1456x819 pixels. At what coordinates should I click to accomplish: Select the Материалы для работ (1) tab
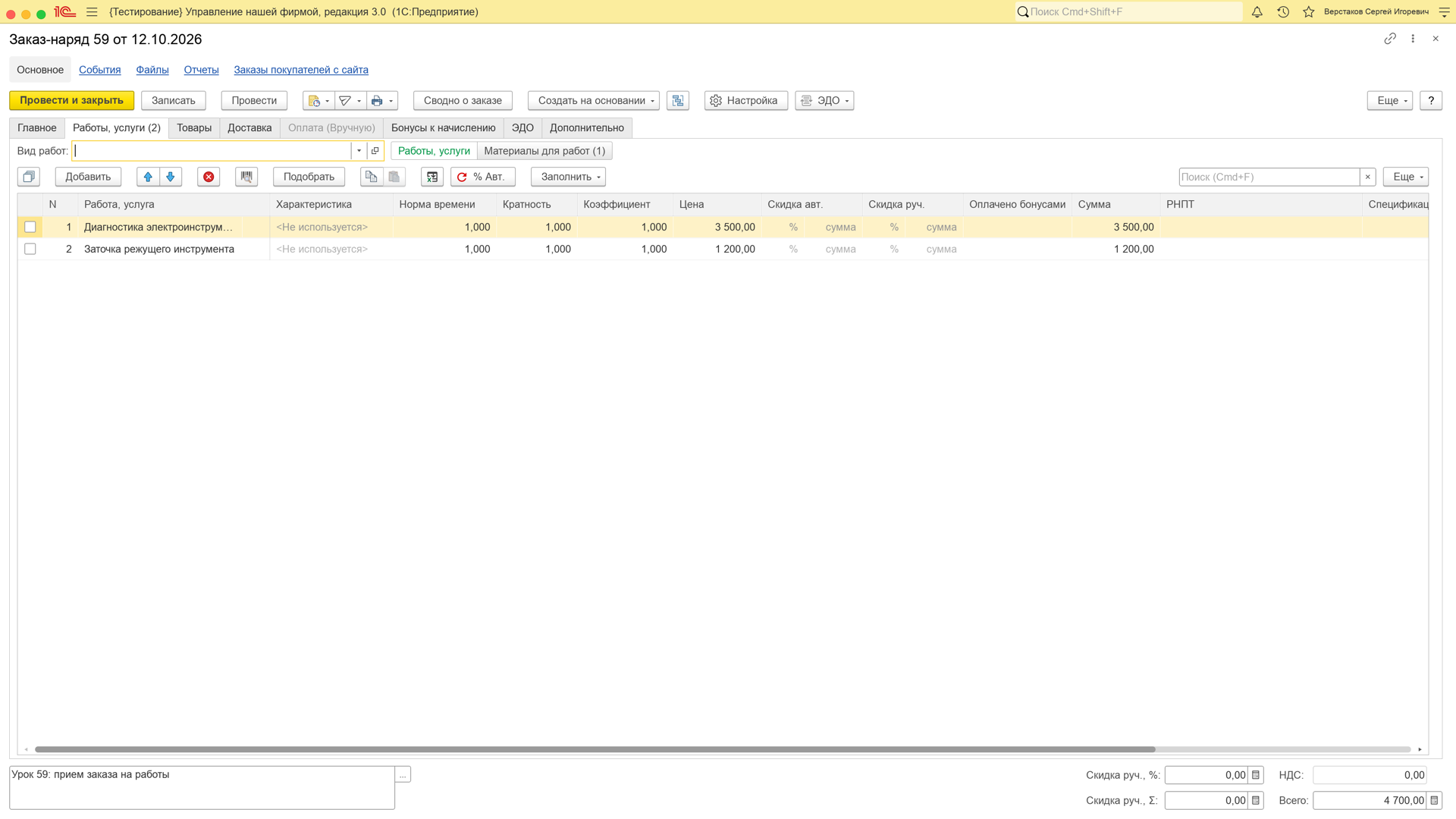click(544, 151)
